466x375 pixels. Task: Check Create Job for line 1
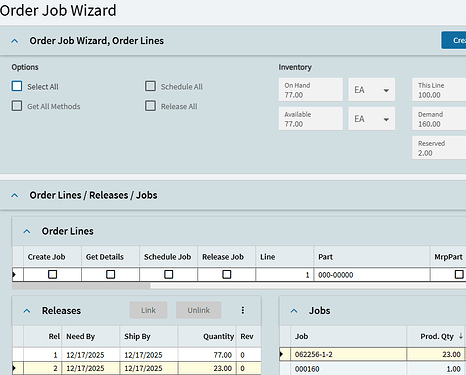tap(53, 274)
